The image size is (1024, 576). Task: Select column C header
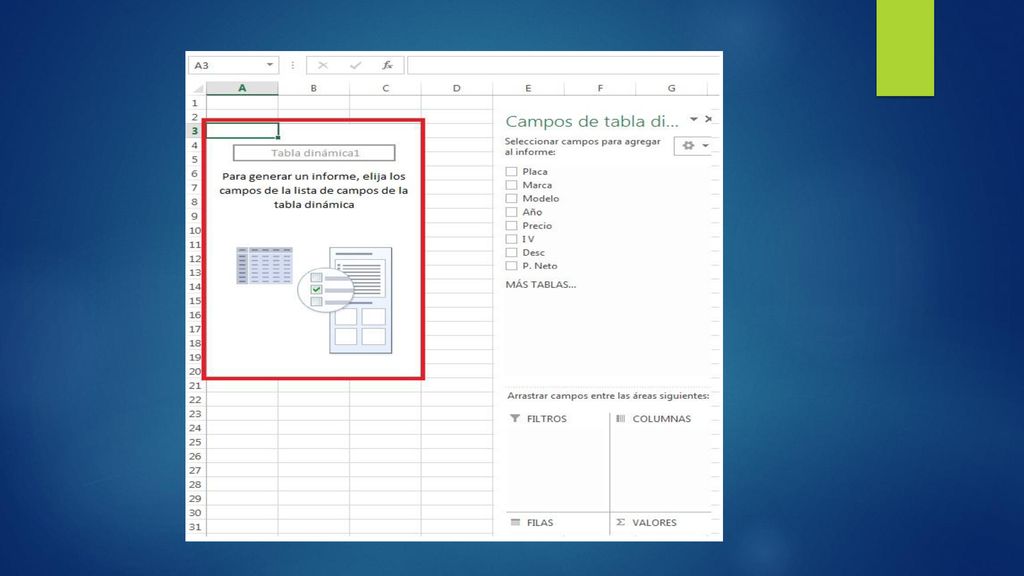click(x=385, y=88)
